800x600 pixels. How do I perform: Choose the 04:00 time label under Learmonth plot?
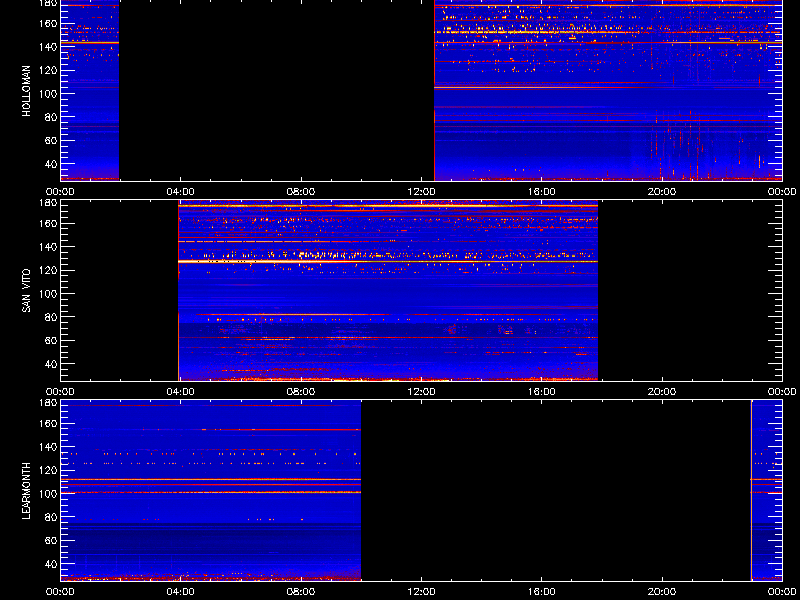(x=181, y=592)
